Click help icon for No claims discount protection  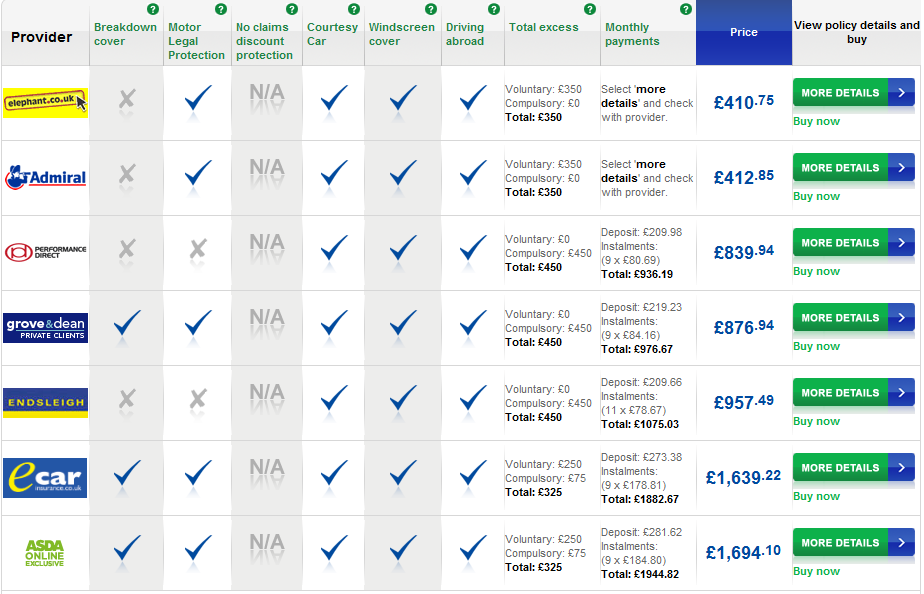(292, 9)
